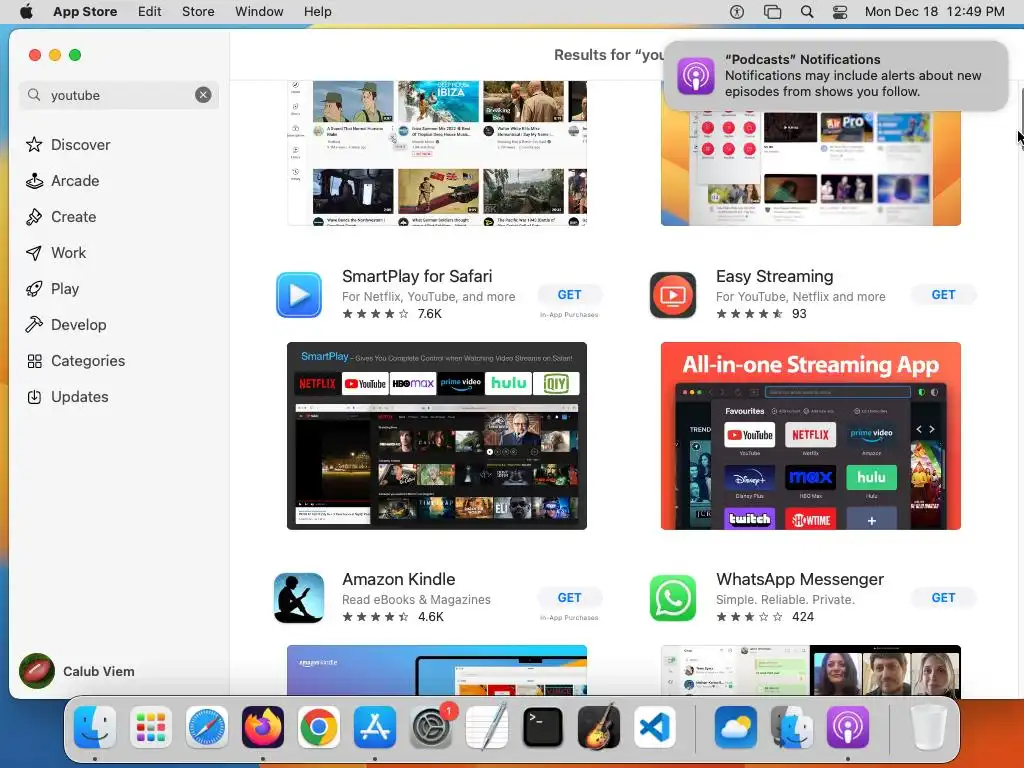The width and height of the screenshot is (1024, 768).
Task: Open SmartPlay screenshot preview
Action: pos(437,436)
